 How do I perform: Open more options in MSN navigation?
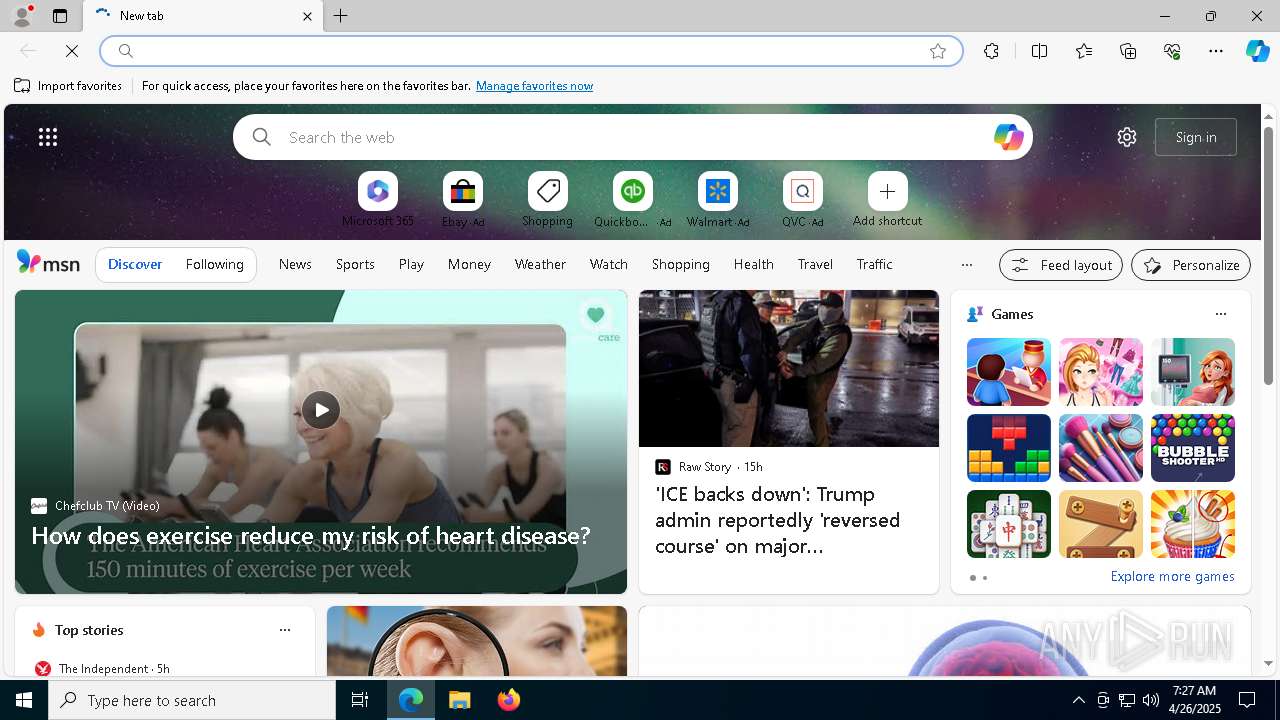pos(966,265)
